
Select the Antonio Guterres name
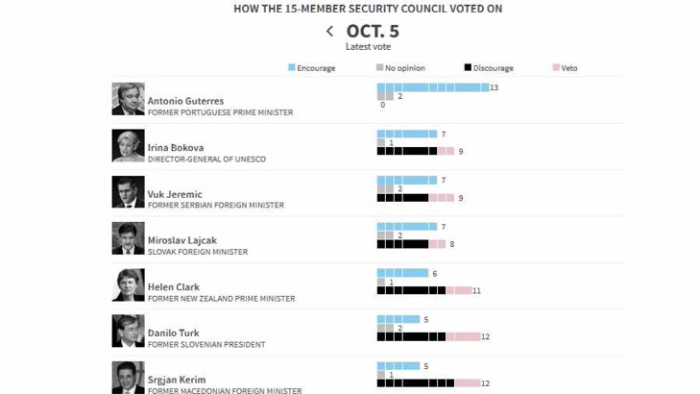pos(186,101)
